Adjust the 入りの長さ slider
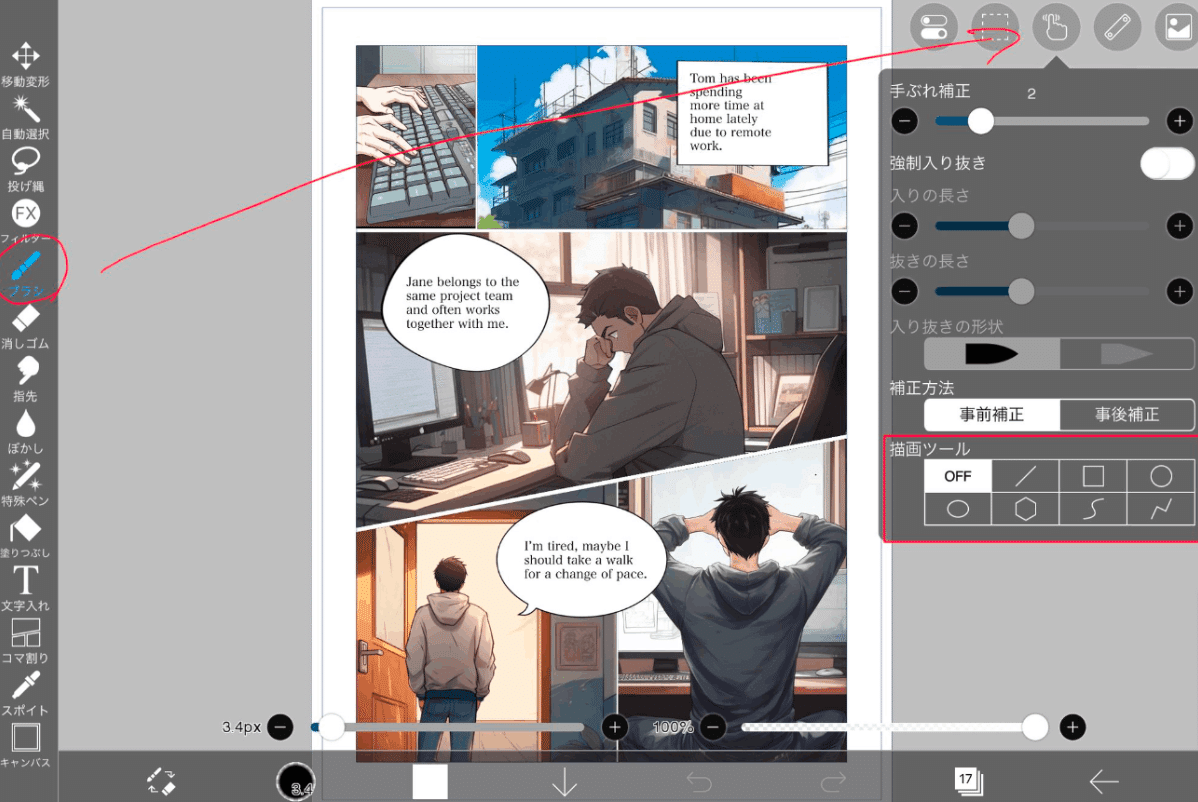Image resolution: width=1198 pixels, height=802 pixels. tap(1041, 225)
